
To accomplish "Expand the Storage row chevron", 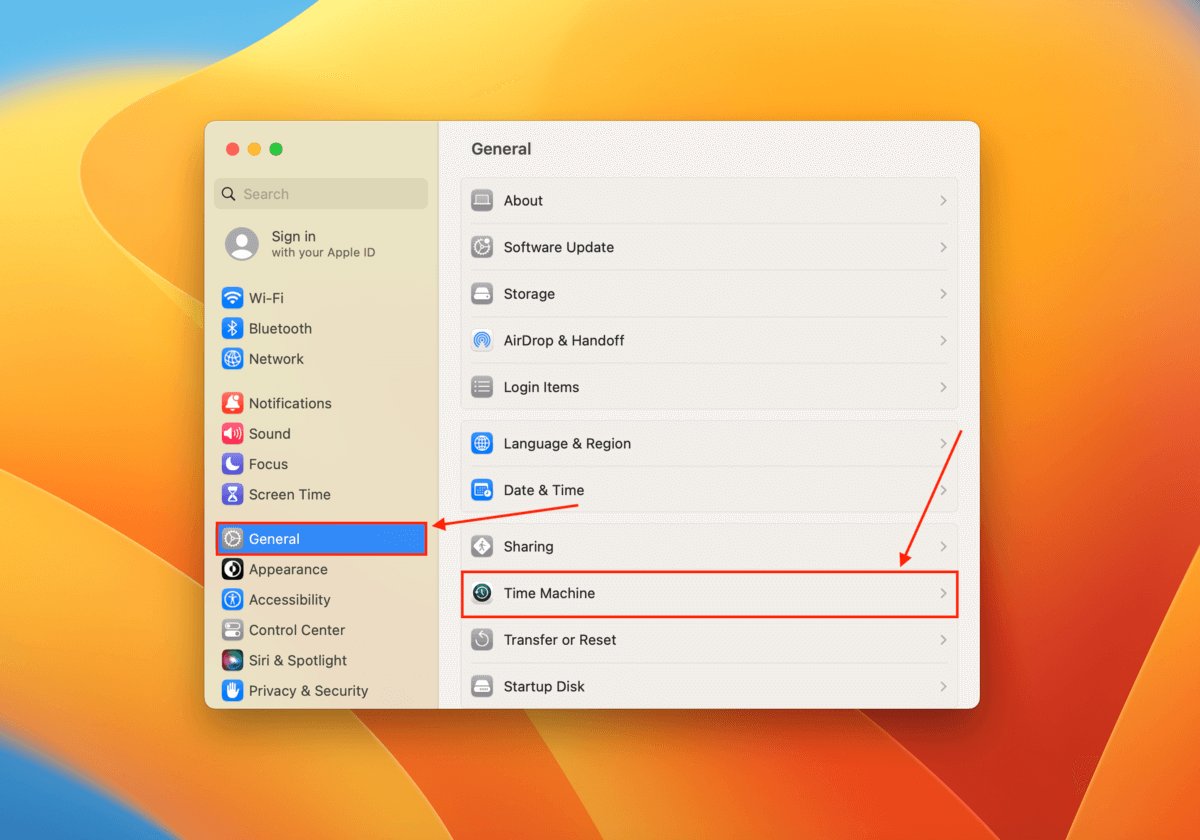I will click(x=943, y=294).
